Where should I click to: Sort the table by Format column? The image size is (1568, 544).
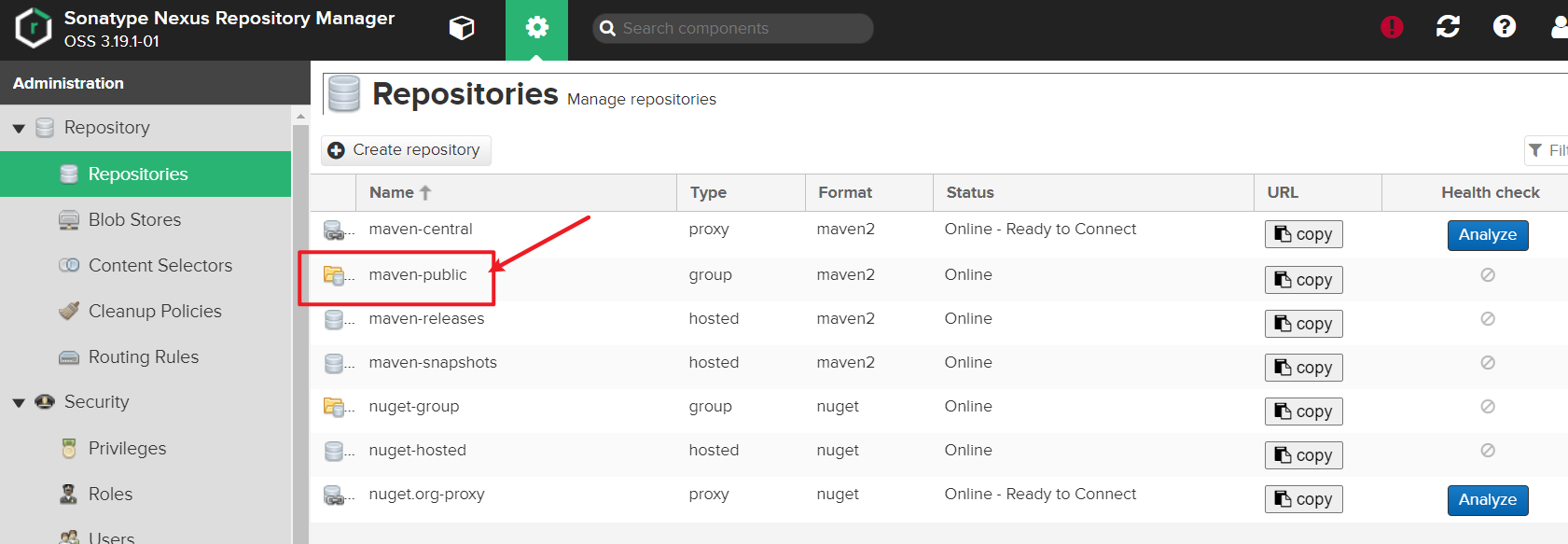[x=868, y=192]
